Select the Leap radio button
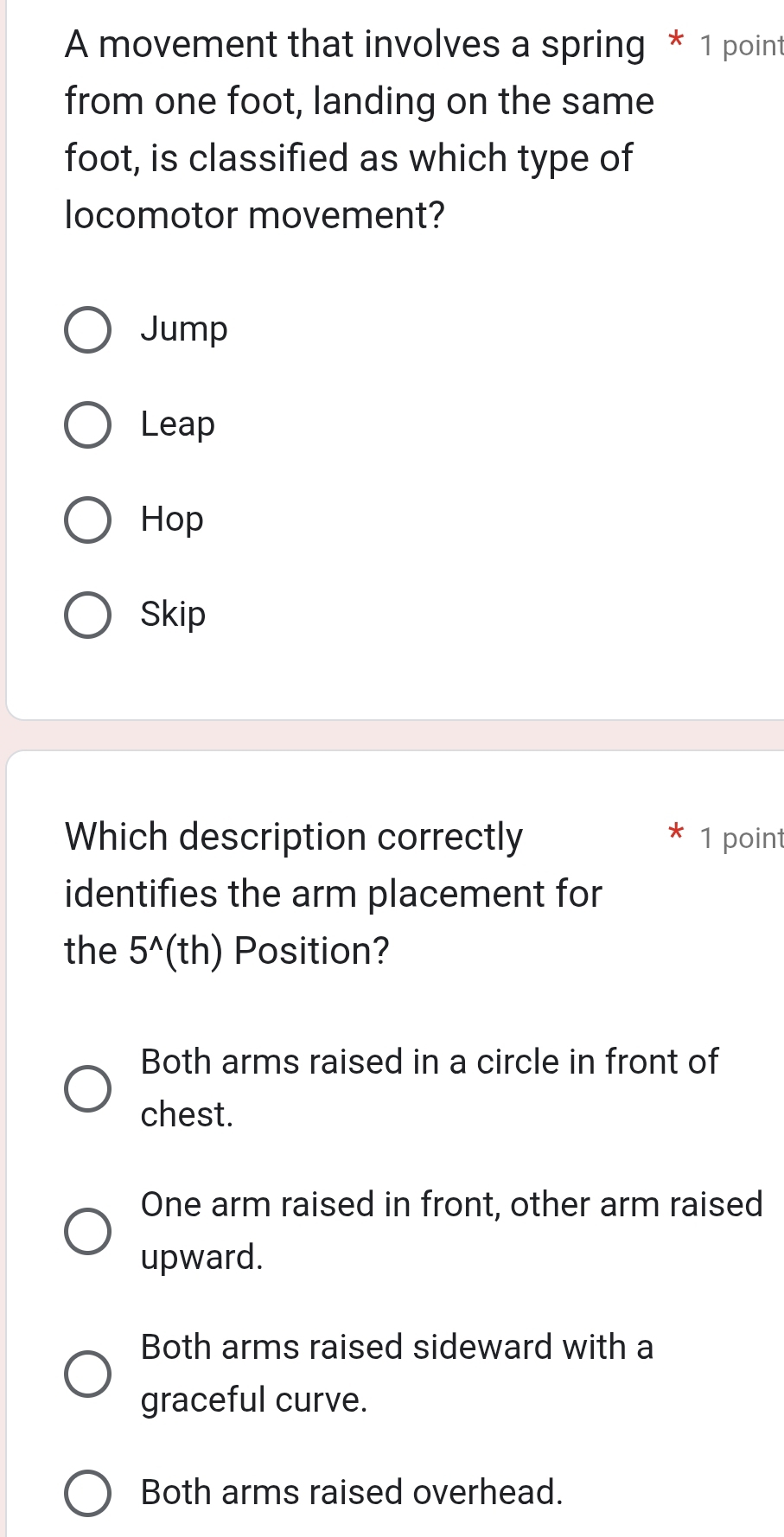 (86, 425)
